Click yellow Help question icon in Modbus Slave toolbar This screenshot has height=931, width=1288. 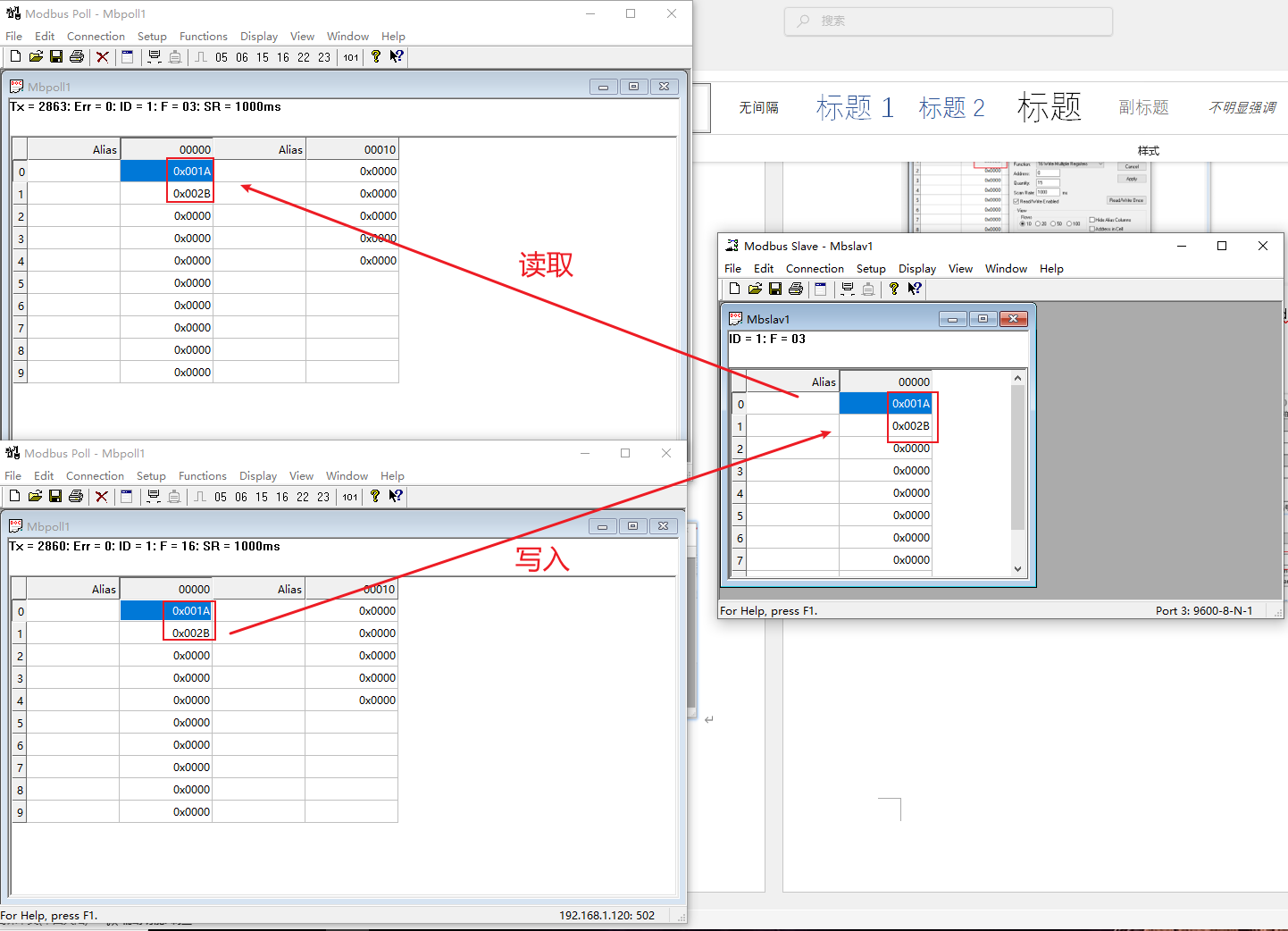click(894, 289)
